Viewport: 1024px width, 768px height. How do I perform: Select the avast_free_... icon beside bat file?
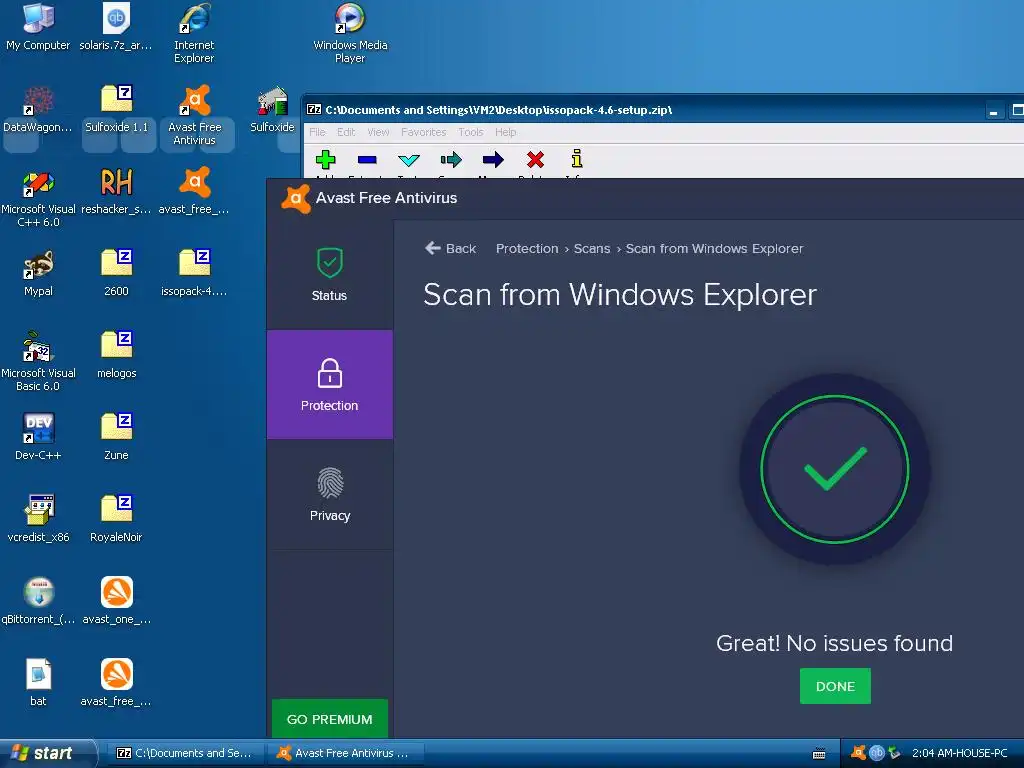[116, 683]
